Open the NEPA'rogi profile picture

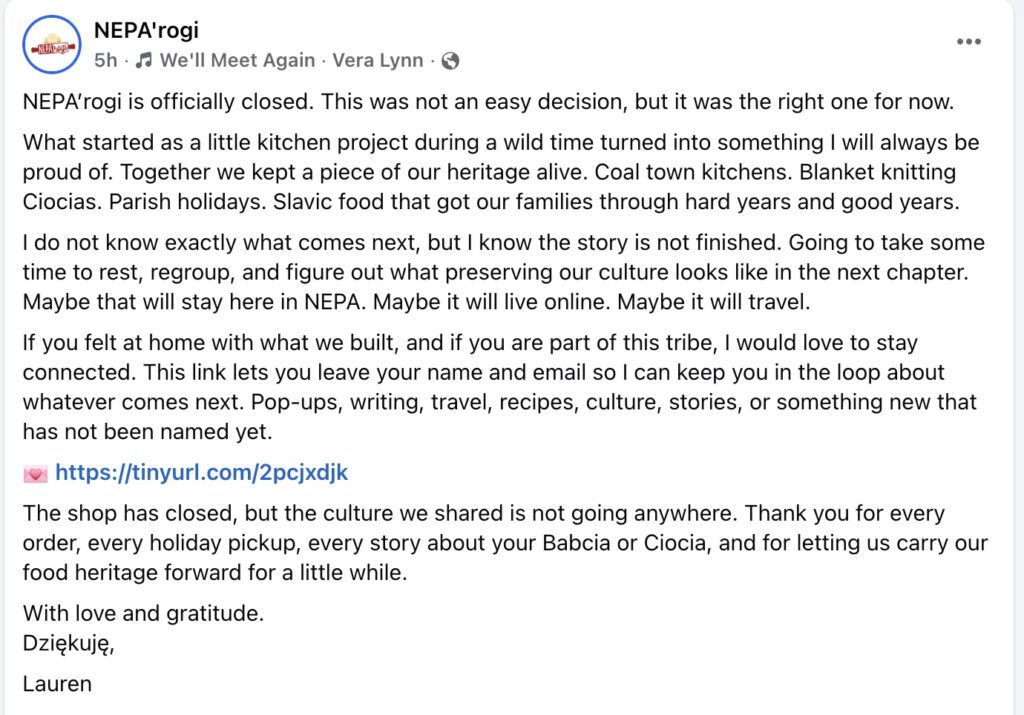(x=51, y=44)
